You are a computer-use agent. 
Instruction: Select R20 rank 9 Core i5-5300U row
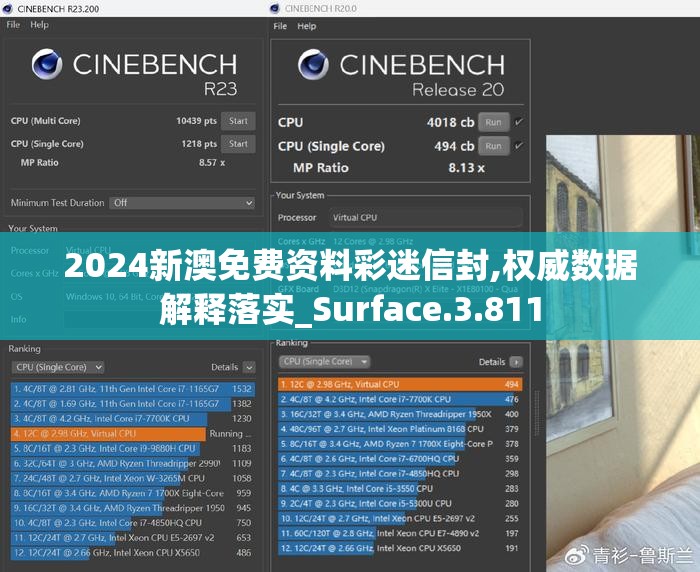(x=400, y=504)
